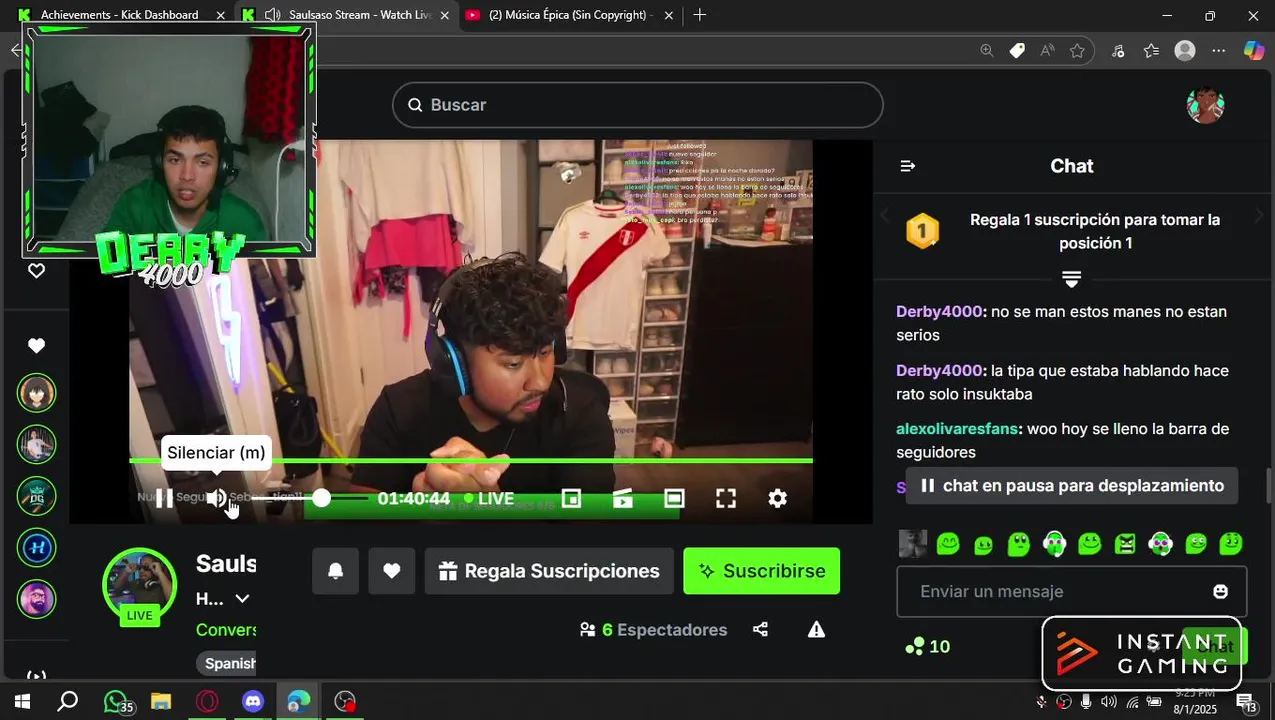
Task: Activate Read aloud in the address bar
Action: click(1047, 51)
